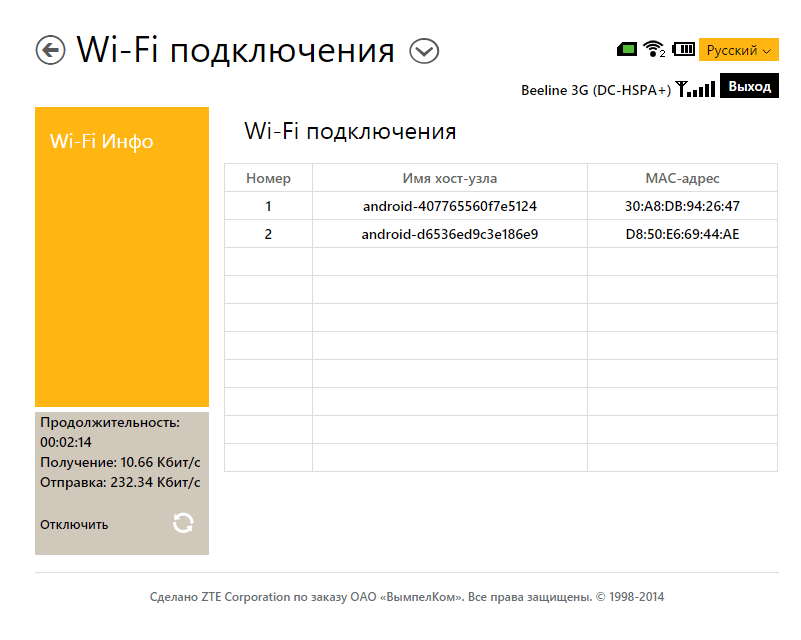Viewport: 801px width, 640px height.
Task: Click row number 2 cell
Action: [x=268, y=234]
